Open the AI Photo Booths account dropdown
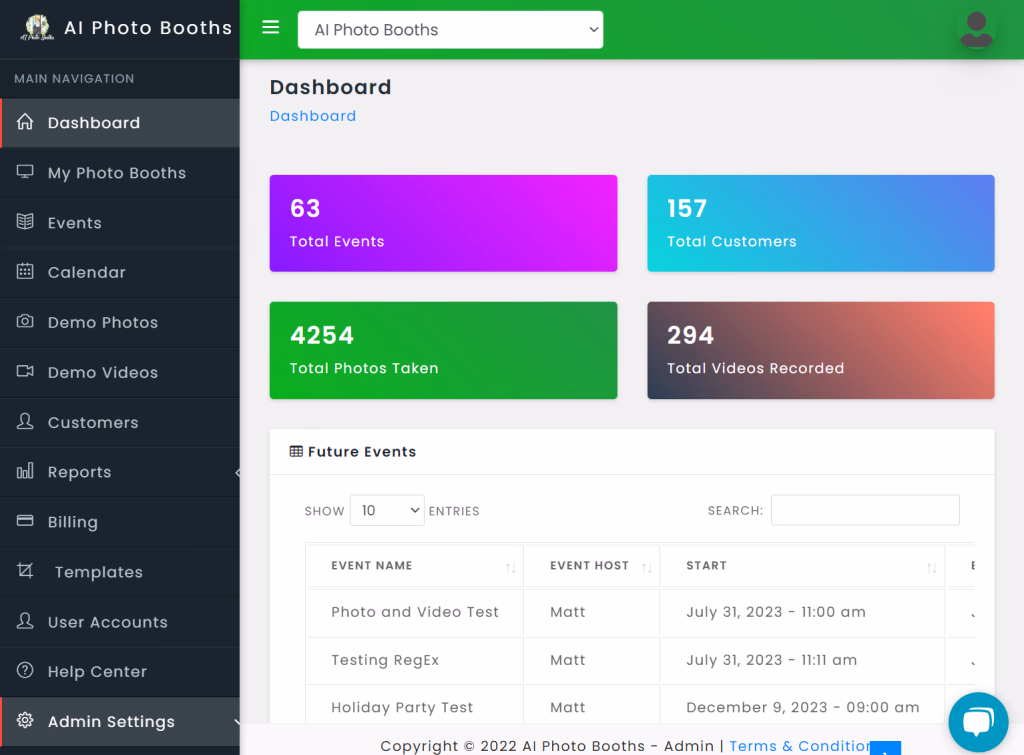 coord(450,29)
